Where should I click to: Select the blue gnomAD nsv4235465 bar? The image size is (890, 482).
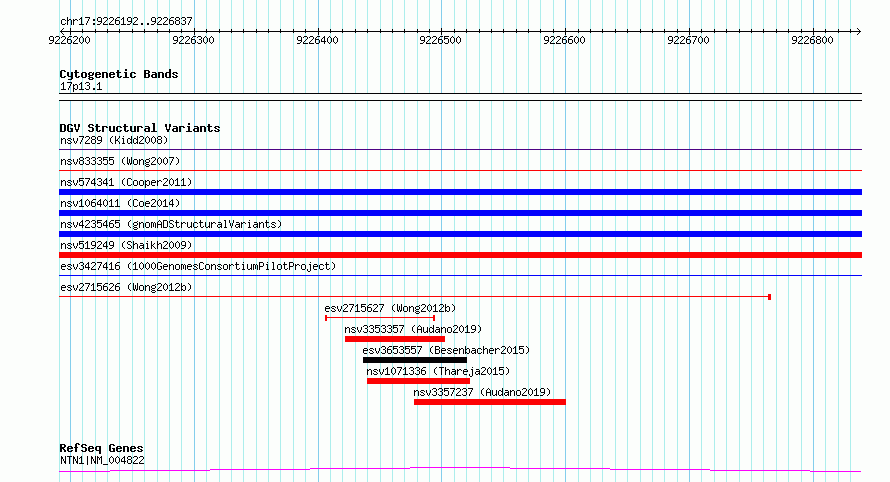460,234
